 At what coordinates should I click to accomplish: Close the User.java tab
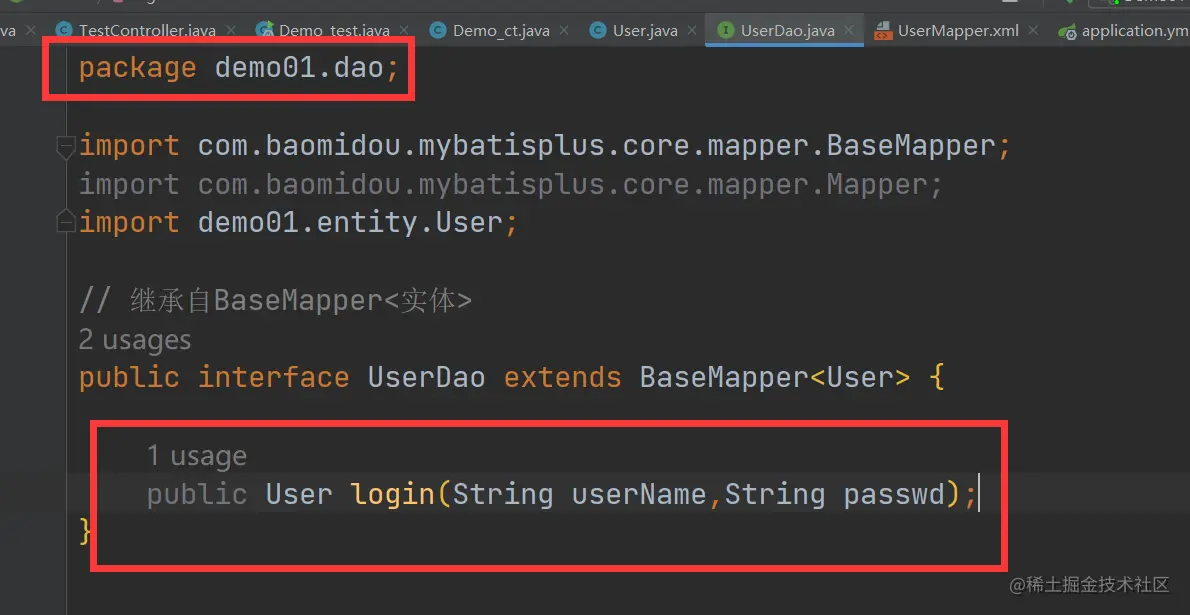pyautogui.click(x=692, y=31)
